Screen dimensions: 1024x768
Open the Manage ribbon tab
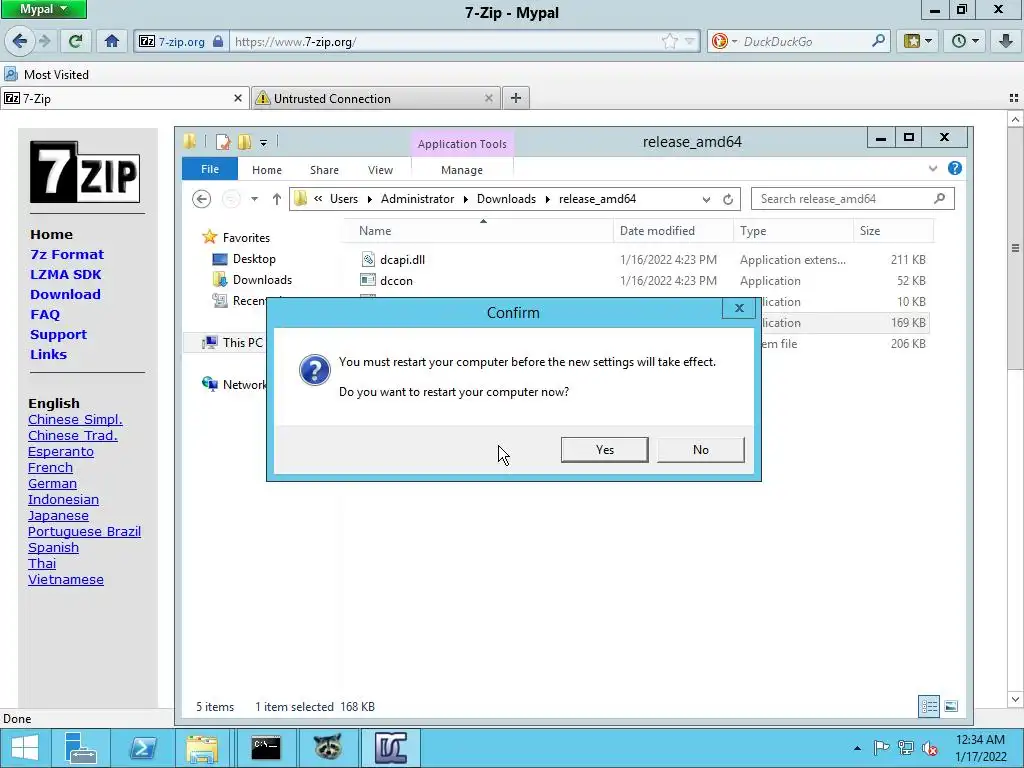462,170
